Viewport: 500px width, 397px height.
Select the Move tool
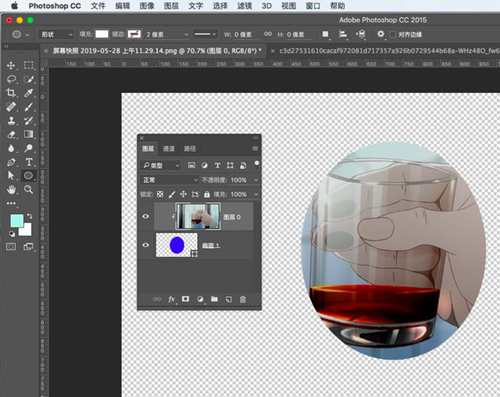(11, 65)
